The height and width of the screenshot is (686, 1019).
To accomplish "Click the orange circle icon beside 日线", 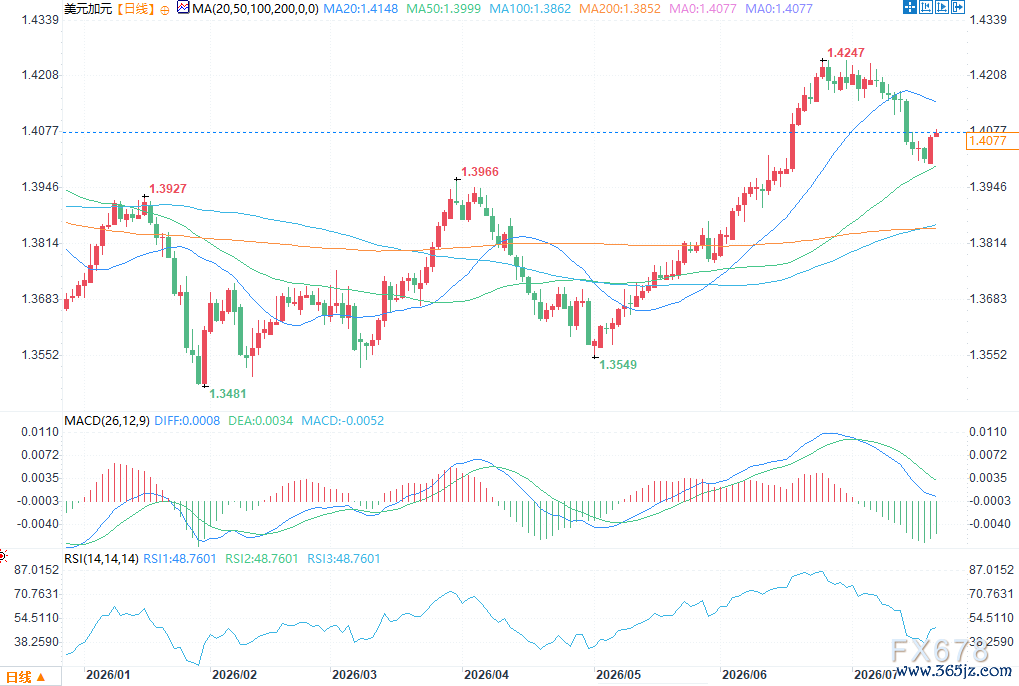I will (165, 10).
